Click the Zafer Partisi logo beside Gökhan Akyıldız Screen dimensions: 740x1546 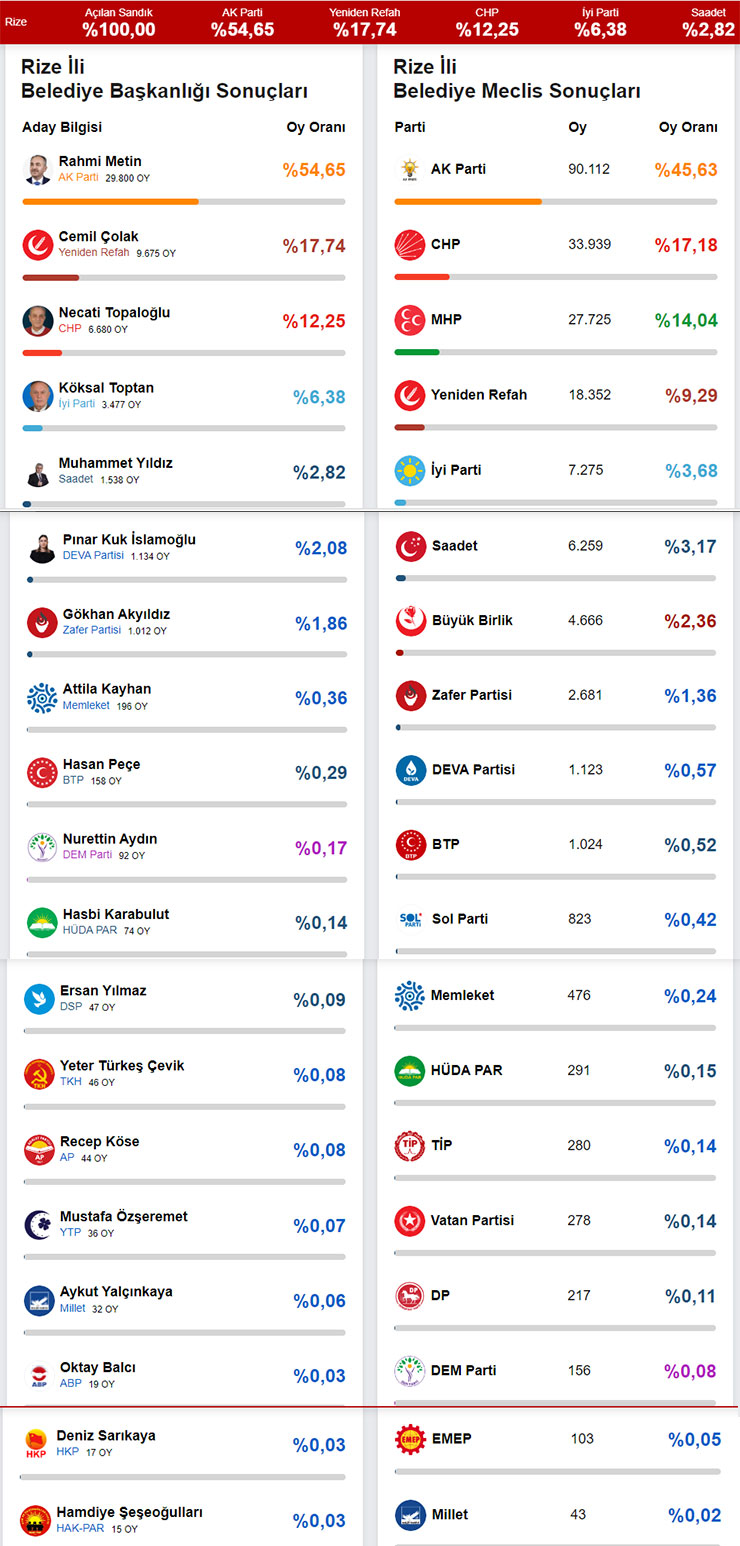tap(42, 623)
